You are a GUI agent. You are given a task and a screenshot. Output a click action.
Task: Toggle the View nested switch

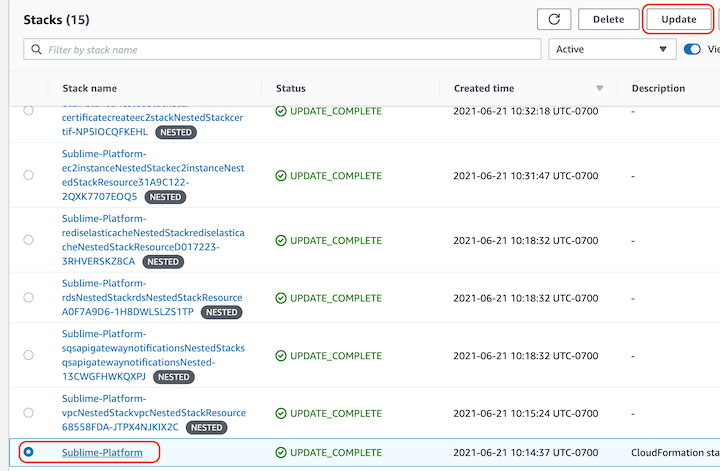(692, 49)
